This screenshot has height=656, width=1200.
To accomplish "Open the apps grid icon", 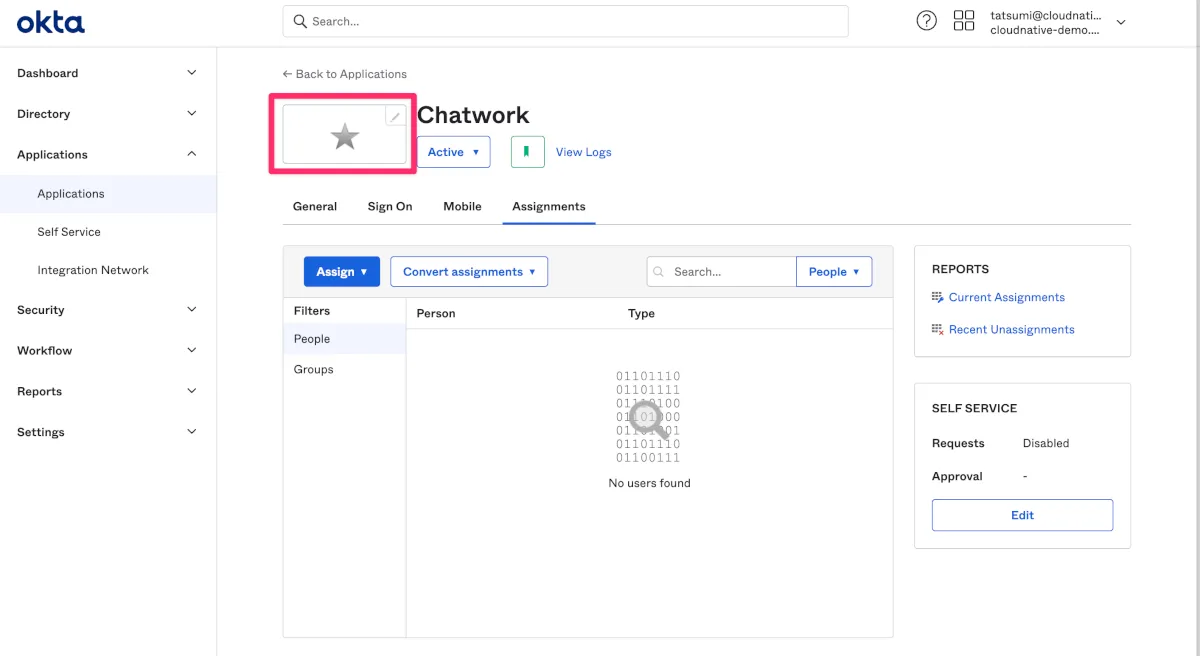I will (964, 21).
